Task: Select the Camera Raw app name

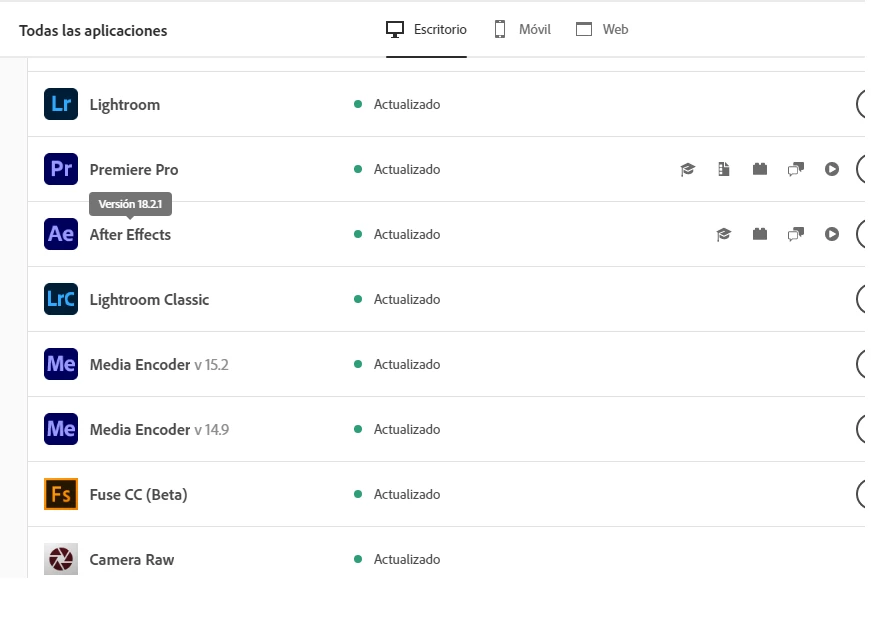Action: [x=132, y=559]
